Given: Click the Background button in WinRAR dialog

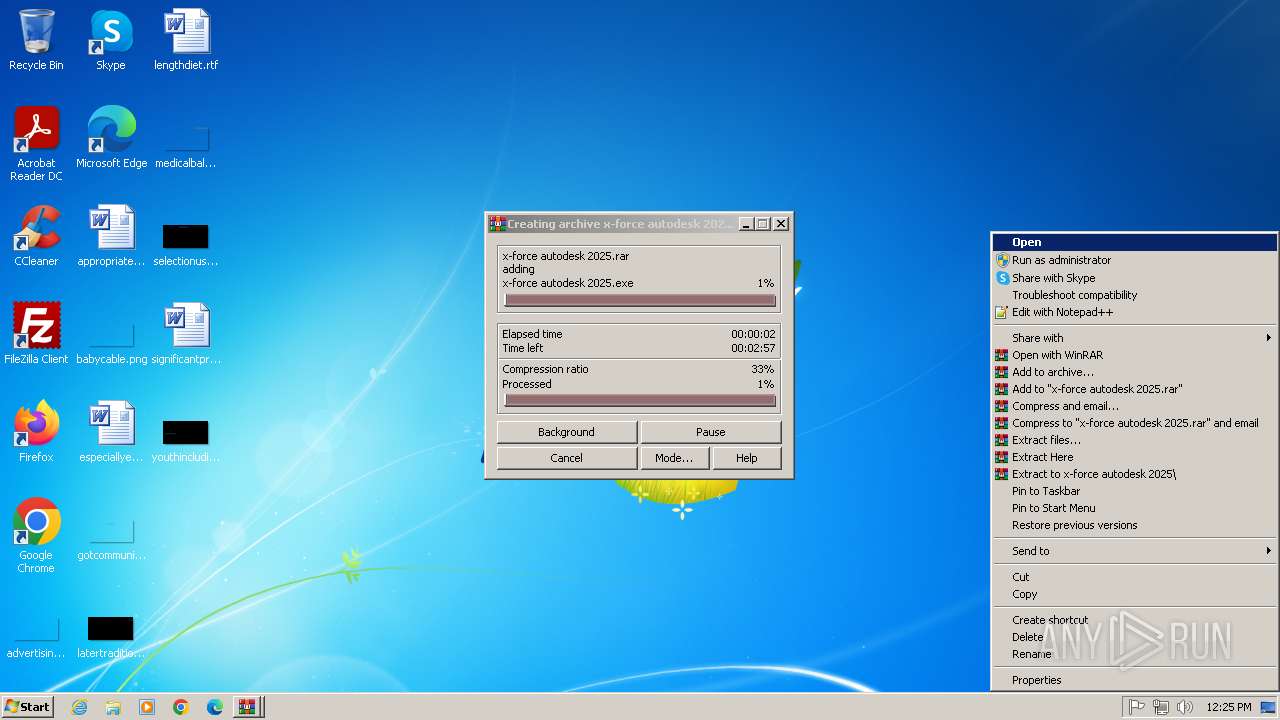Looking at the screenshot, I should coord(566,432).
